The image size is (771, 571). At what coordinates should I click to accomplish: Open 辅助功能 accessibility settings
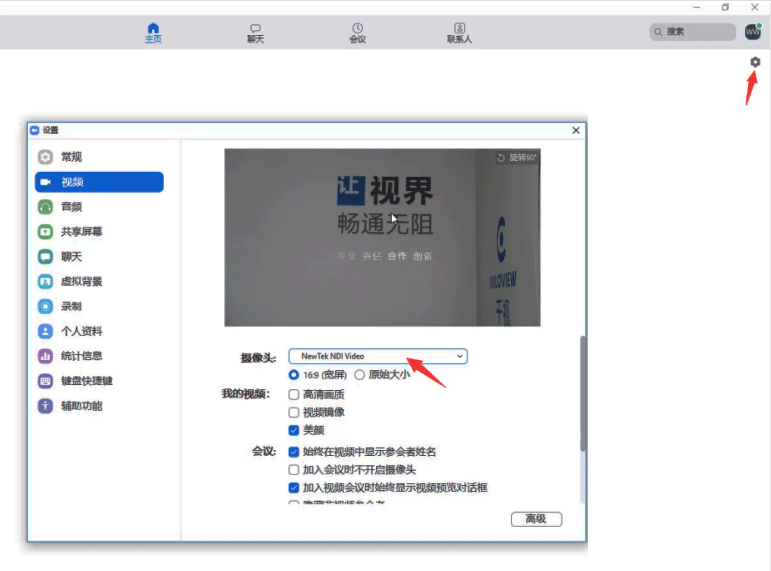pos(99,406)
